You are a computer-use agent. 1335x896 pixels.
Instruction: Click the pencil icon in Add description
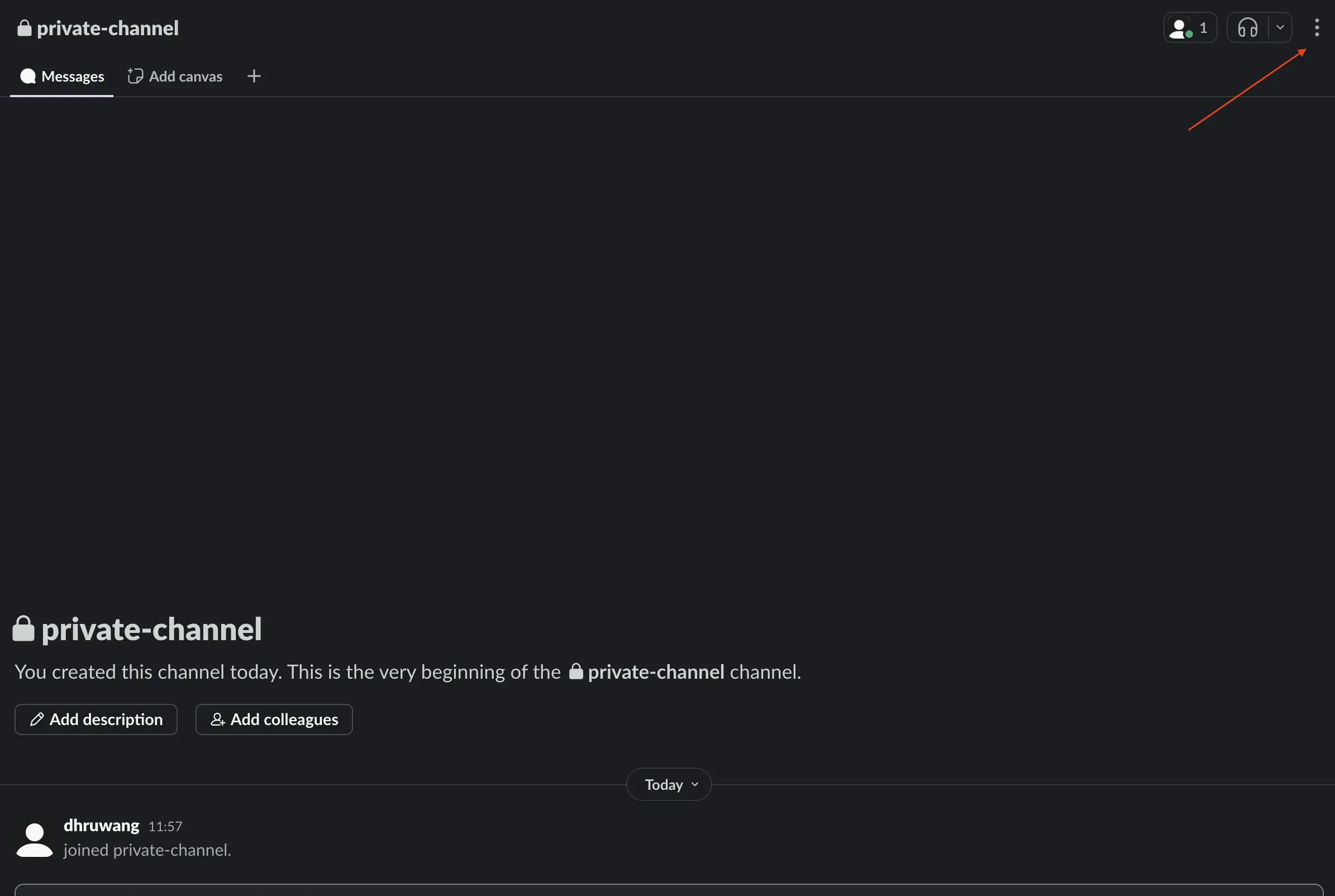(37, 719)
